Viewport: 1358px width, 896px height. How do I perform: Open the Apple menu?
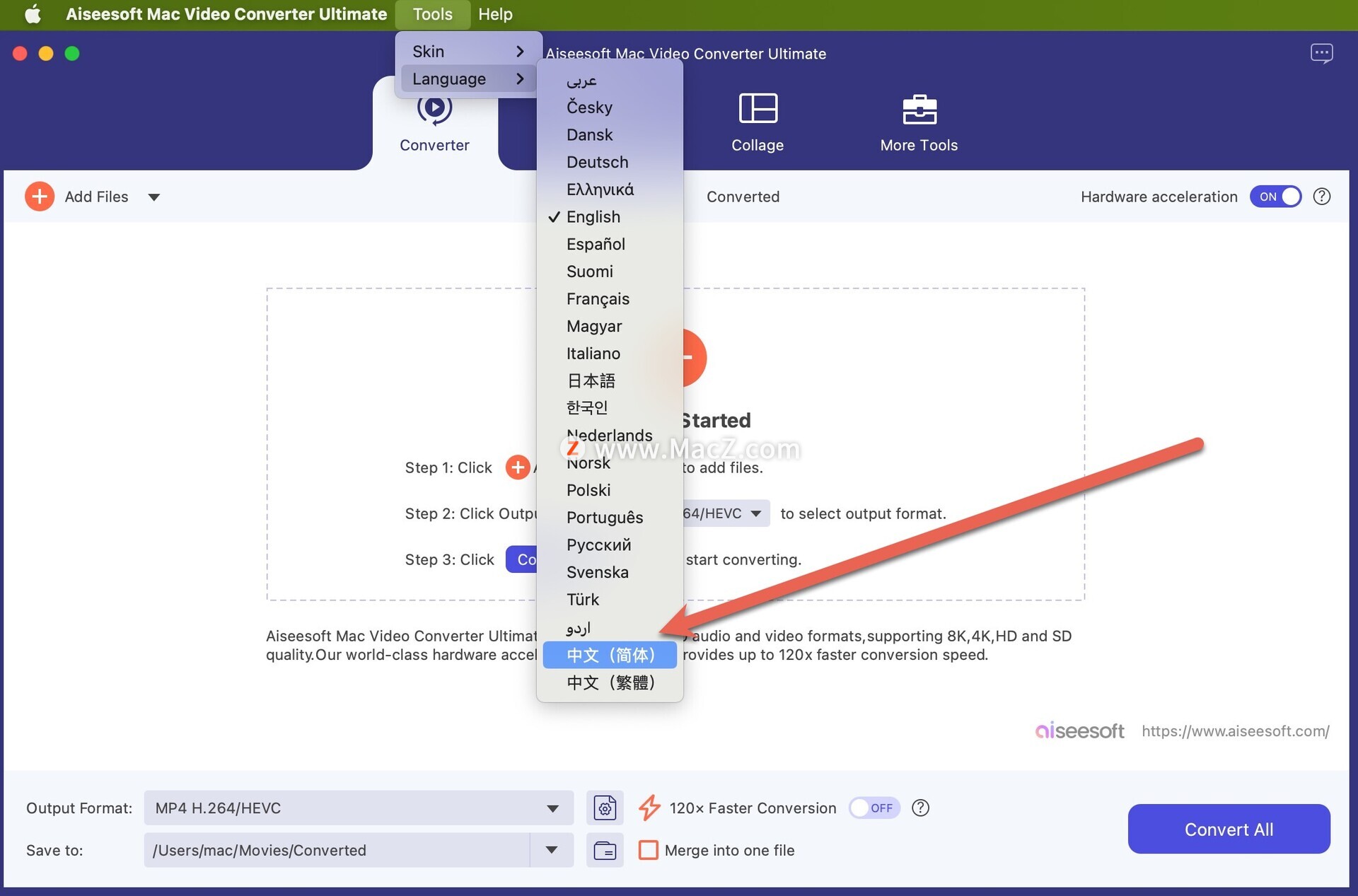click(x=33, y=14)
